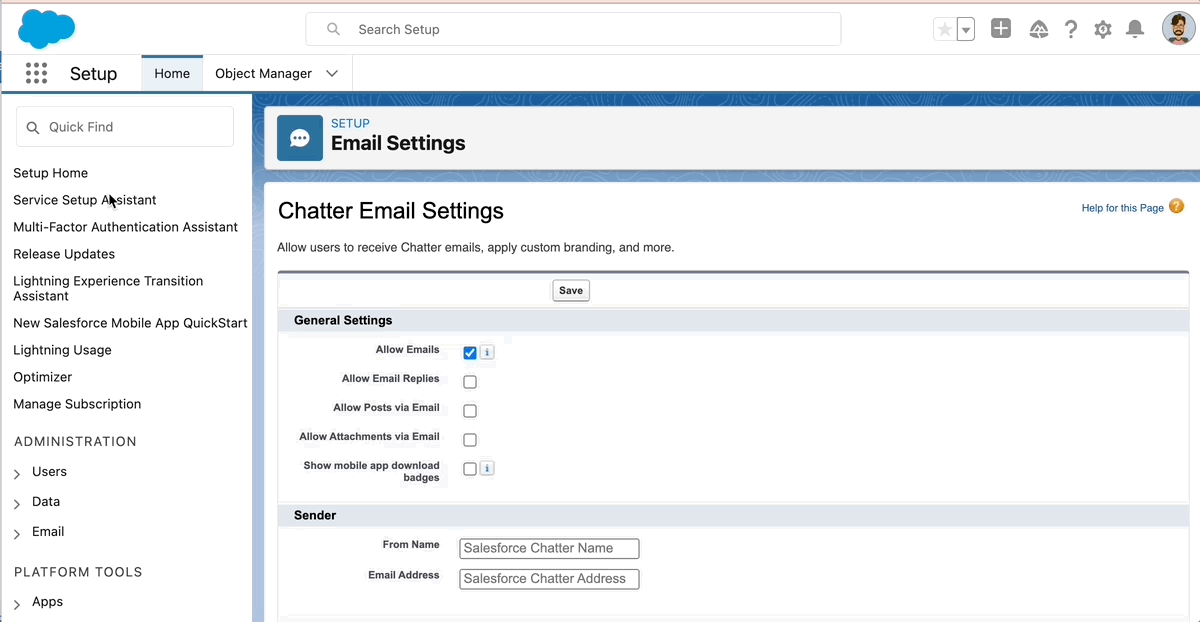Open the notifications bell
1200x622 pixels.
pyautogui.click(x=1135, y=29)
